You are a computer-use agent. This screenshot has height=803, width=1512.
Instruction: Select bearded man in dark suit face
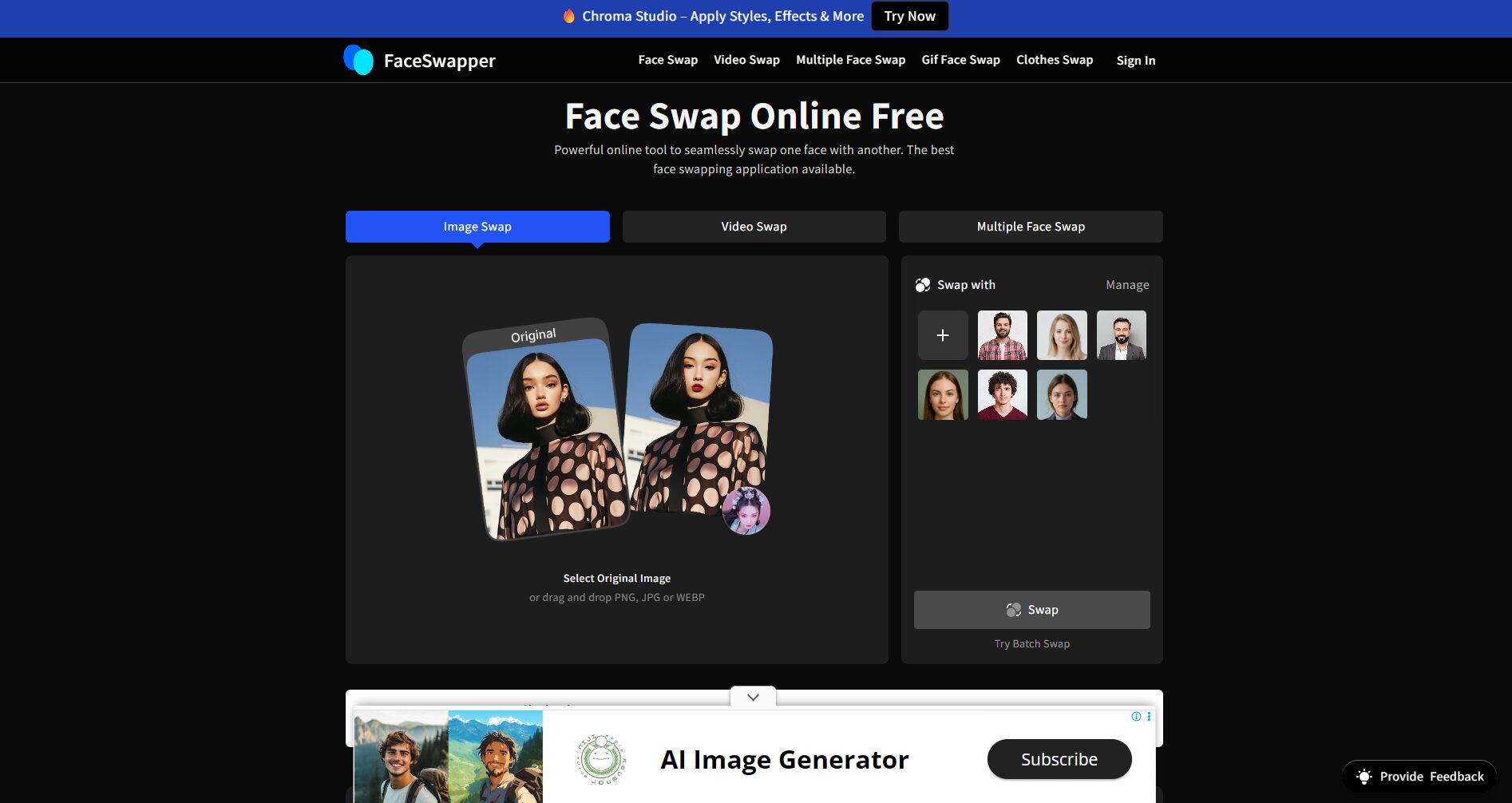(x=1122, y=335)
